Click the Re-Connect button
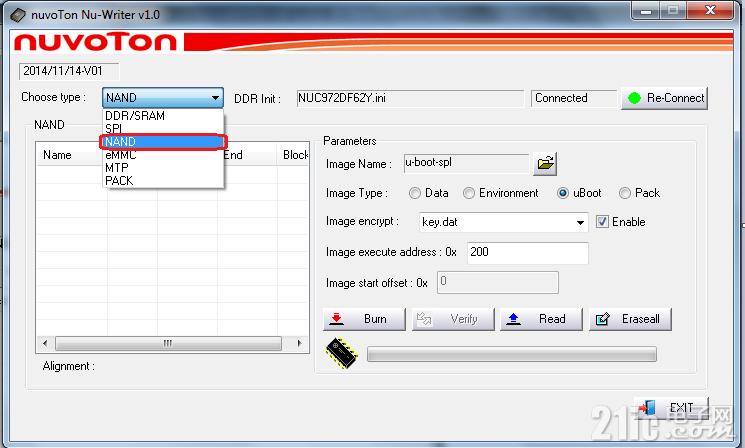This screenshot has height=448, width=745. point(664,98)
